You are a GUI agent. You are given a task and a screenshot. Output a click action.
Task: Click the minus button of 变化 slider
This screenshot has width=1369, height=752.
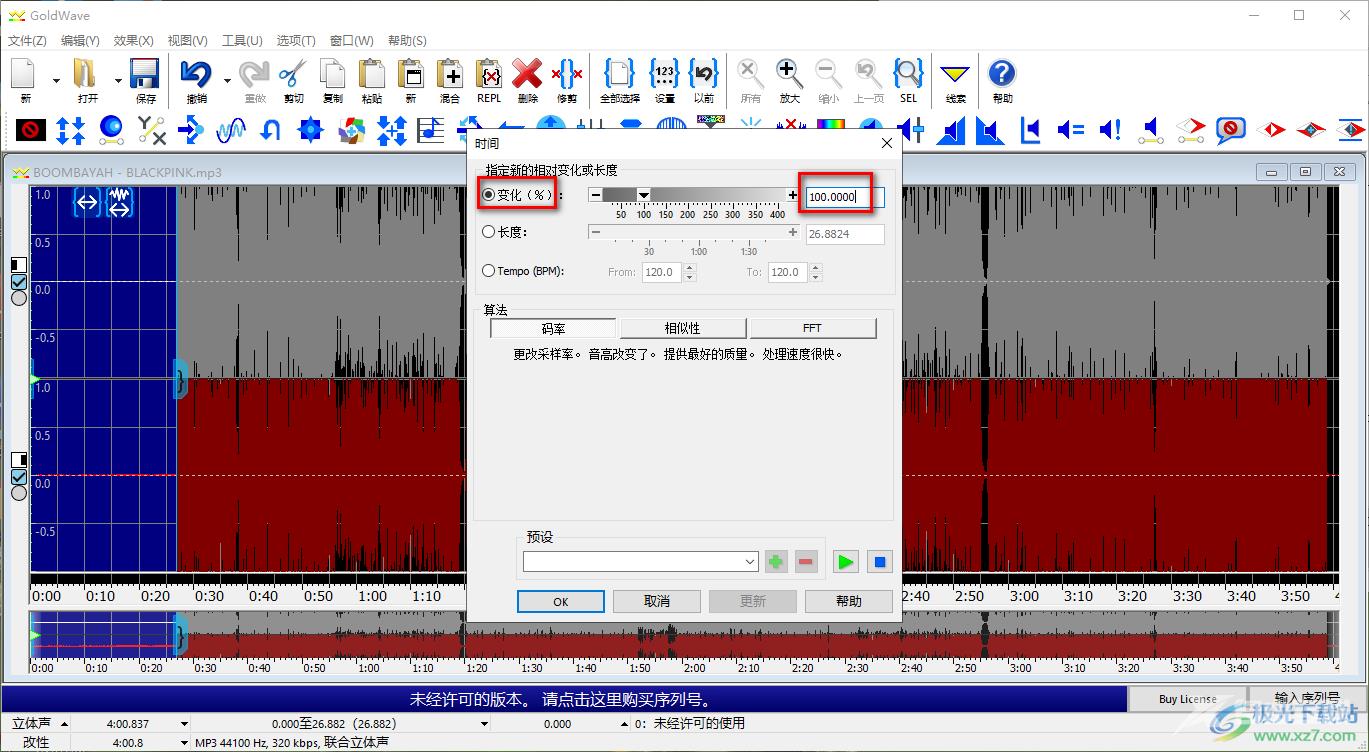pos(596,195)
